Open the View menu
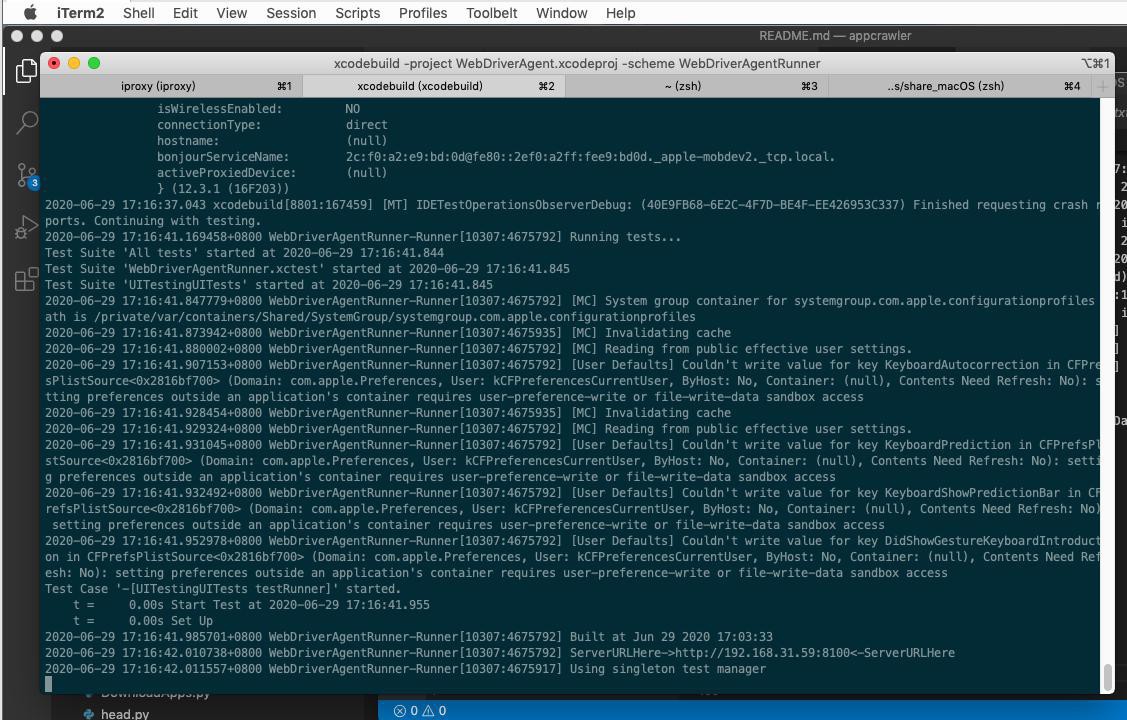 tap(231, 13)
